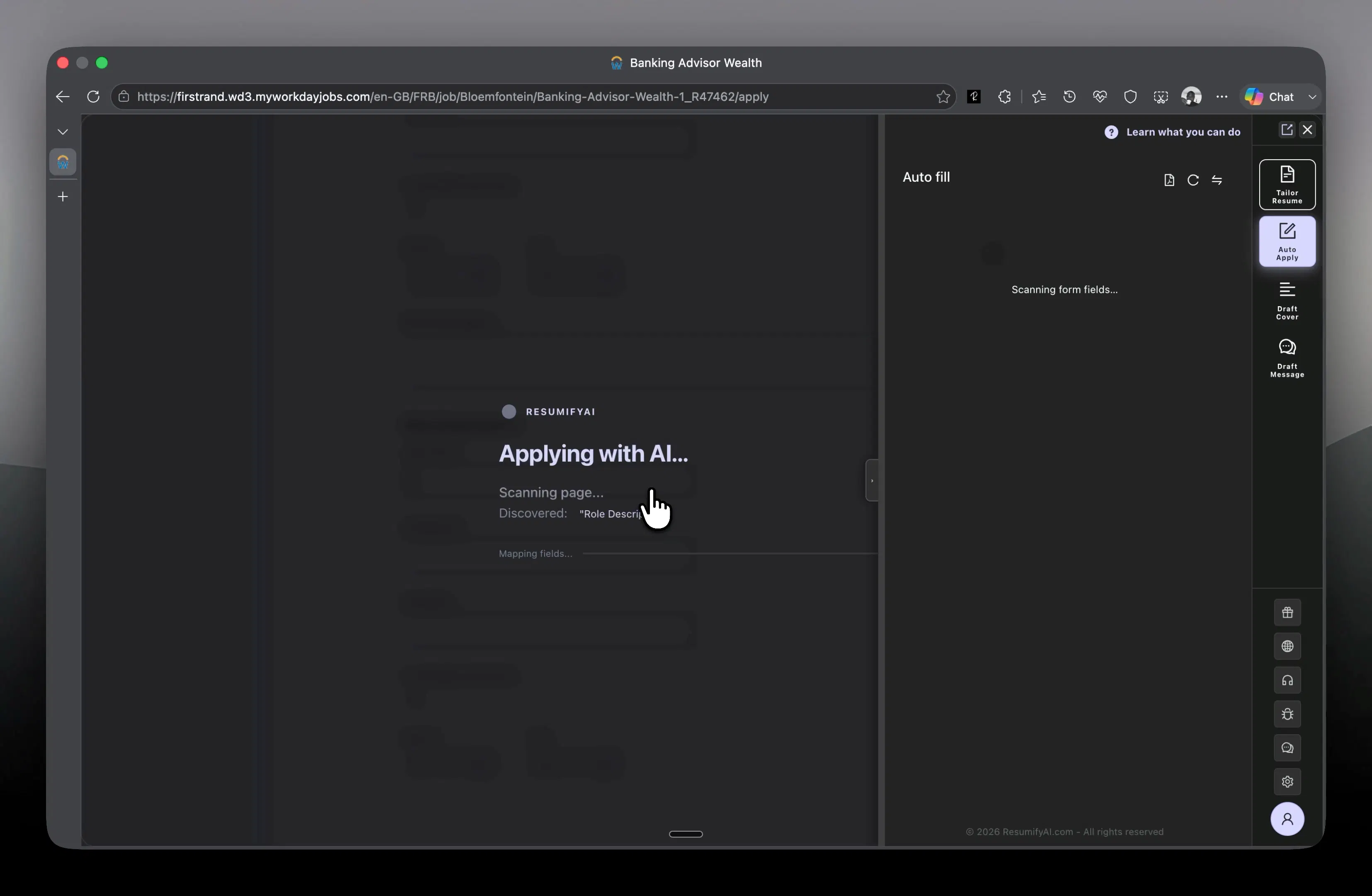Expand the Chat dropdown arrow

point(1312,97)
